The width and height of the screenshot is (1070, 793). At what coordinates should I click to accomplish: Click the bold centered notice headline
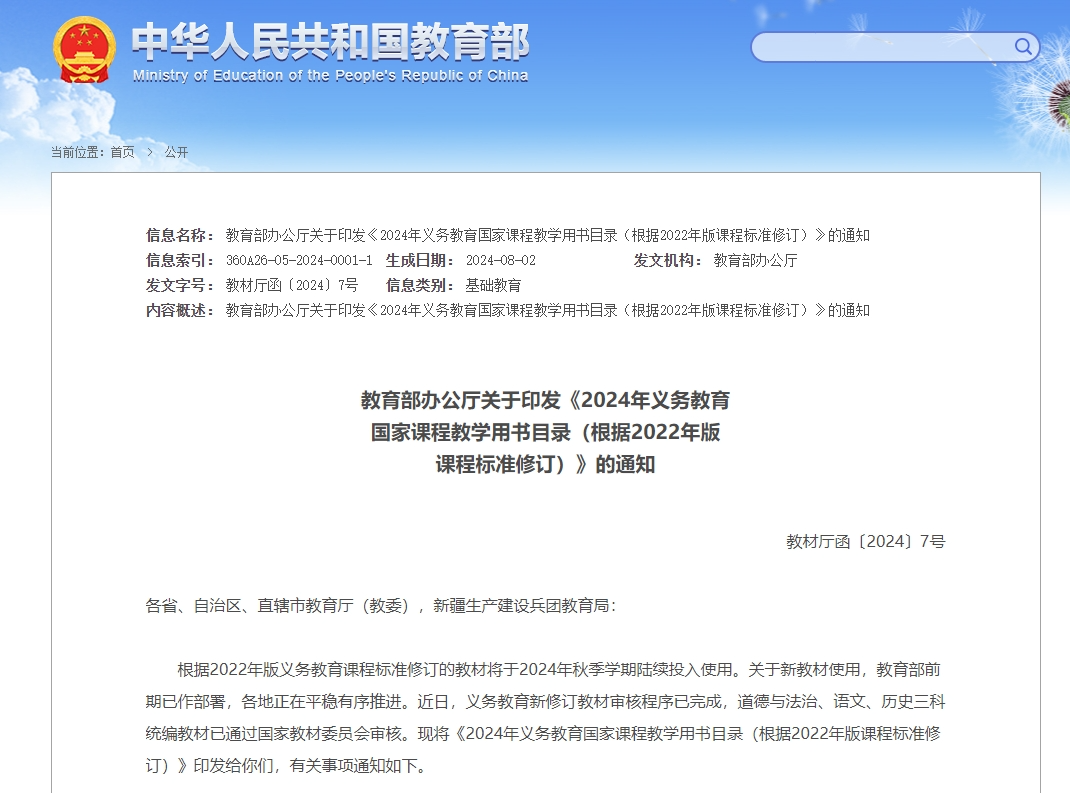point(545,432)
